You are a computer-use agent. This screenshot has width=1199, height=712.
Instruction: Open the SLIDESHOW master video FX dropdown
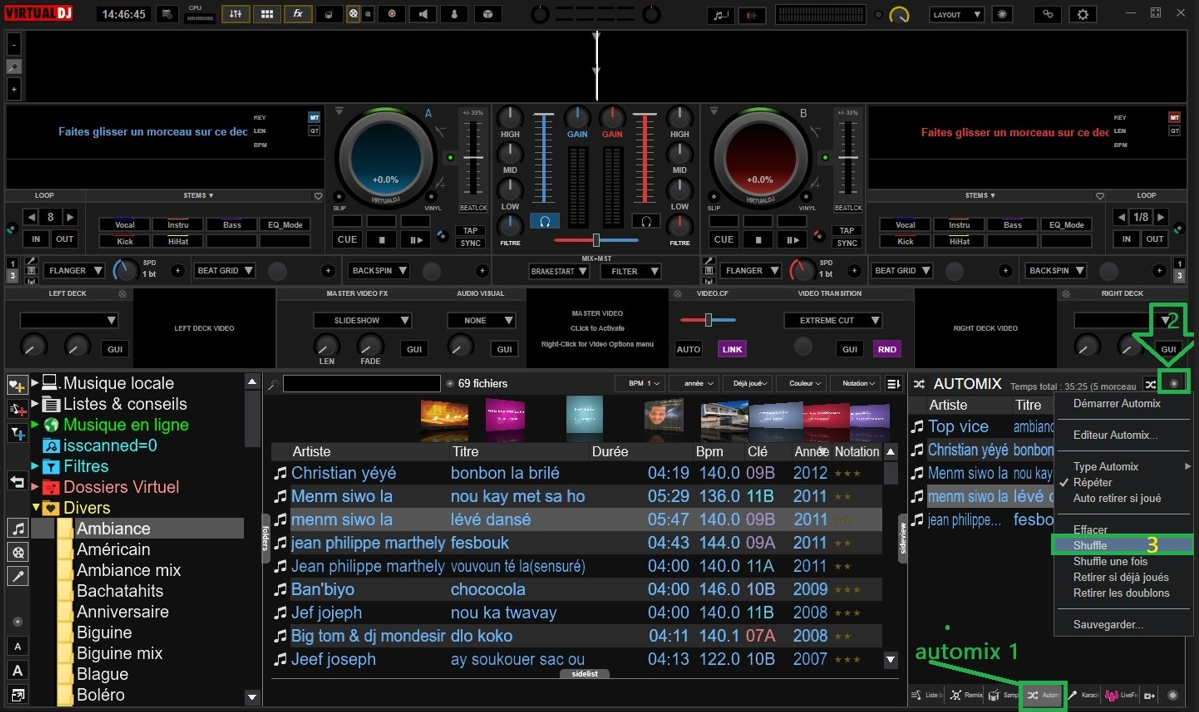pos(362,320)
